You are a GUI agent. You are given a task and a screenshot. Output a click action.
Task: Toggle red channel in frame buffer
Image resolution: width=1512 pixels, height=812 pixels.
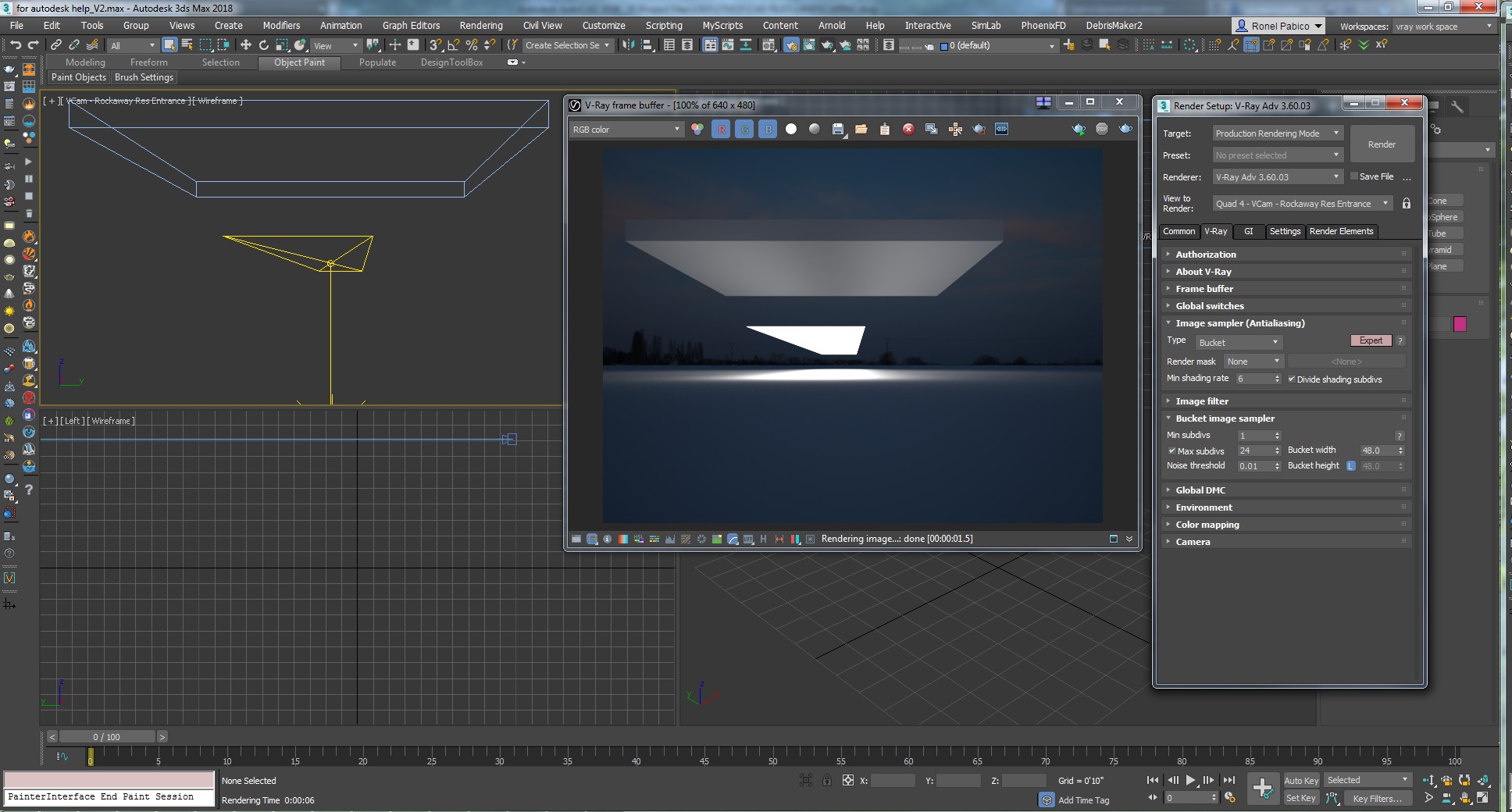click(x=721, y=129)
